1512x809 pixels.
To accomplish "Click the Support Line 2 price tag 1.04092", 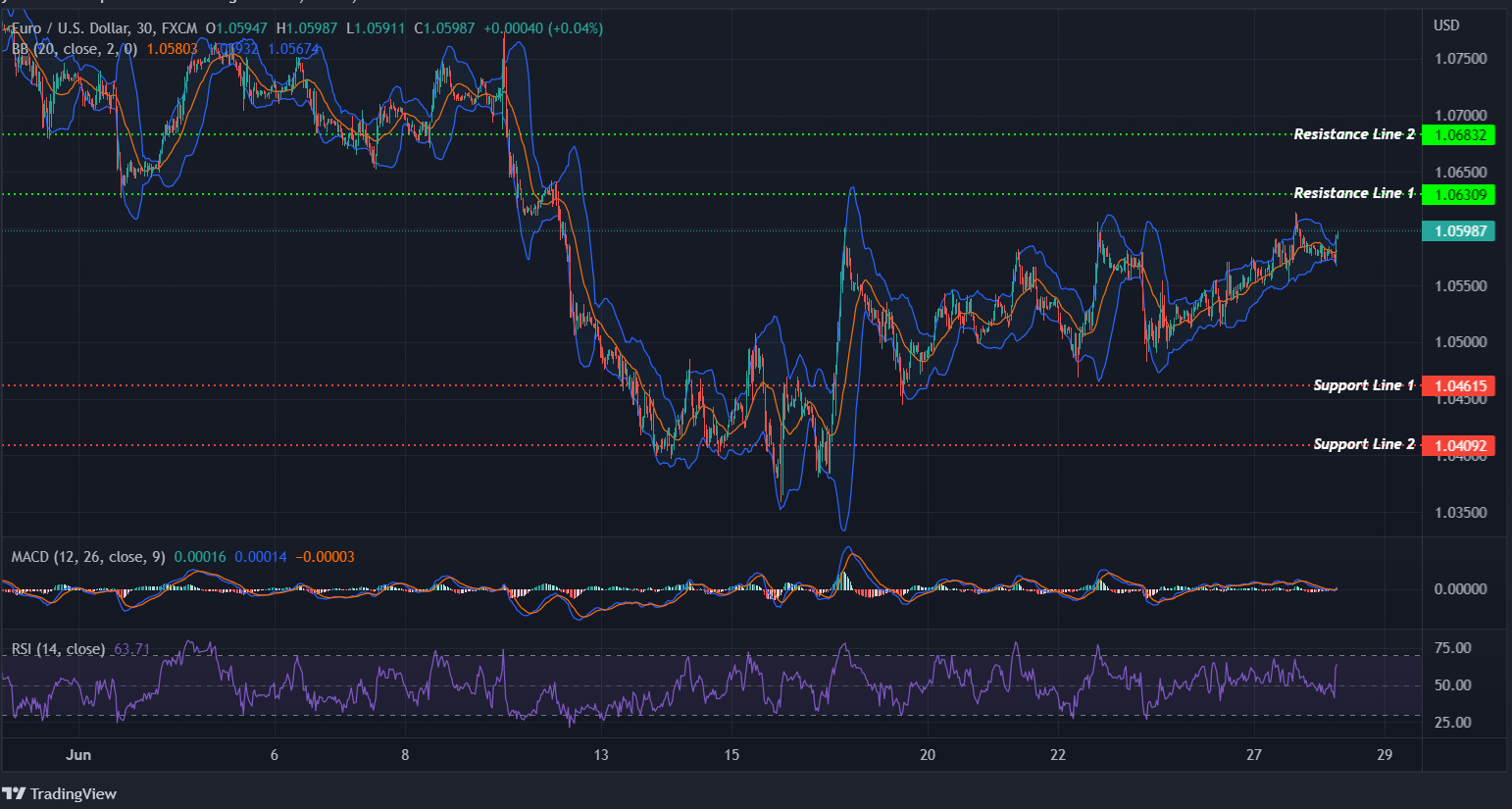I will coord(1458,445).
